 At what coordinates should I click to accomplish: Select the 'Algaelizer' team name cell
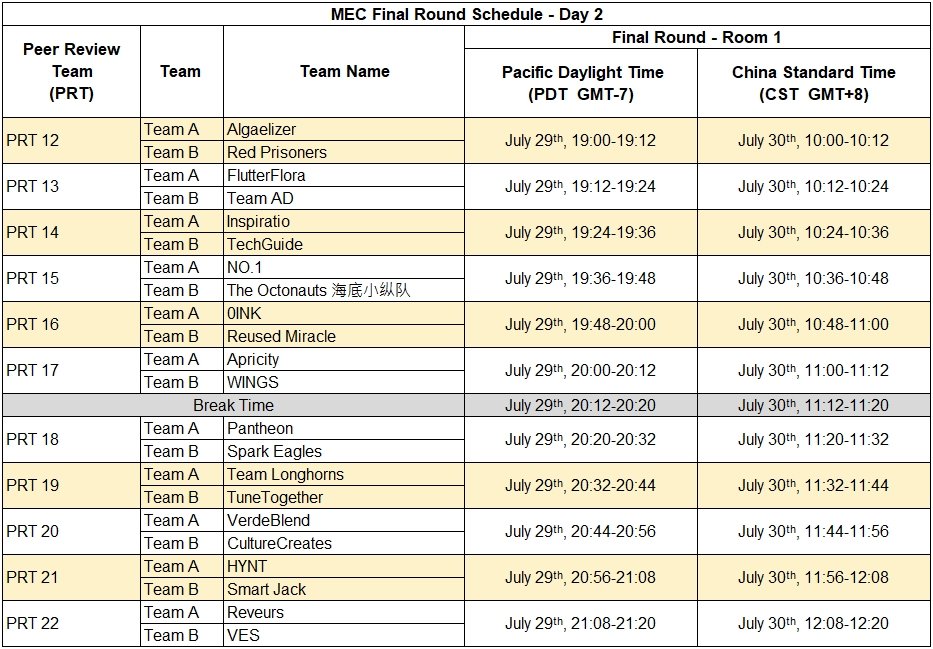coord(262,129)
